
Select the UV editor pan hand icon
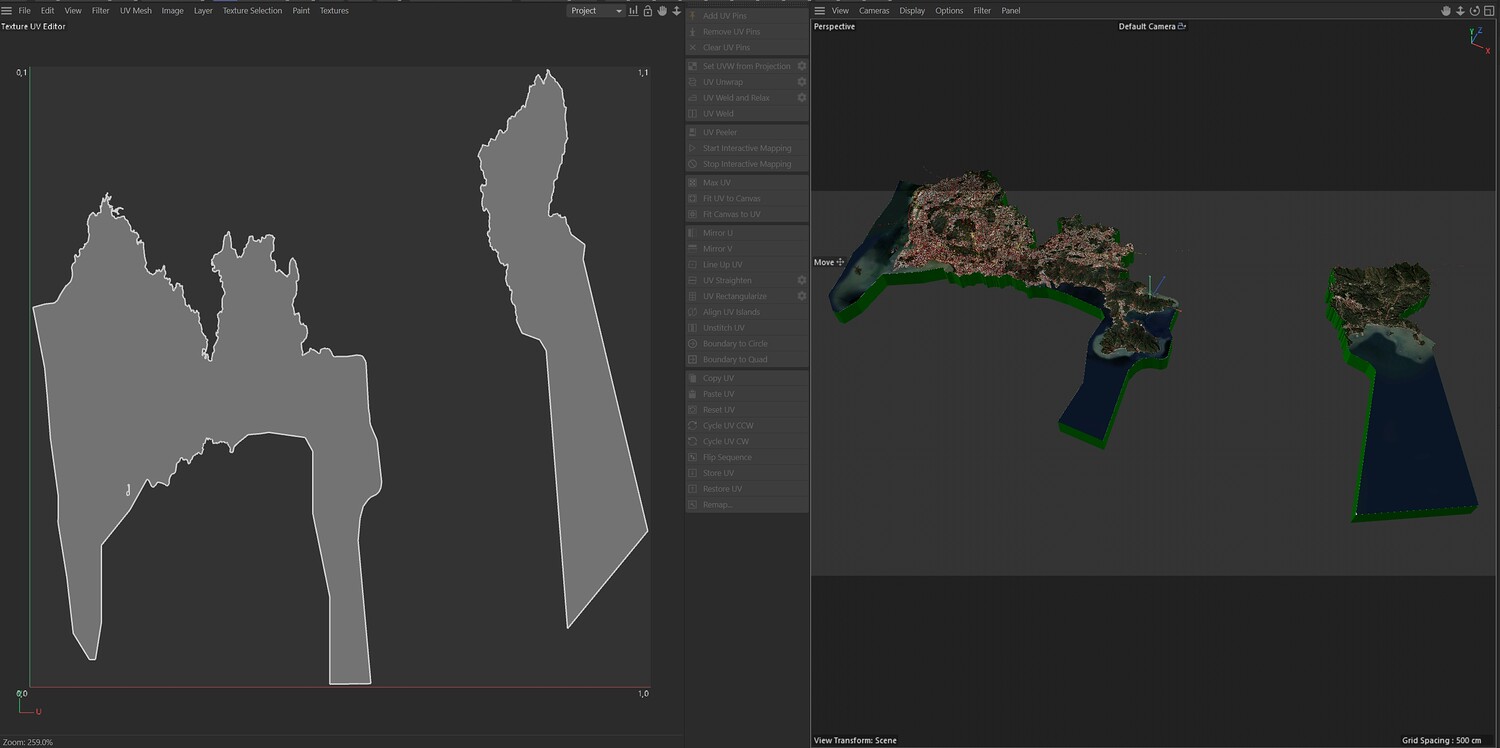pos(662,11)
